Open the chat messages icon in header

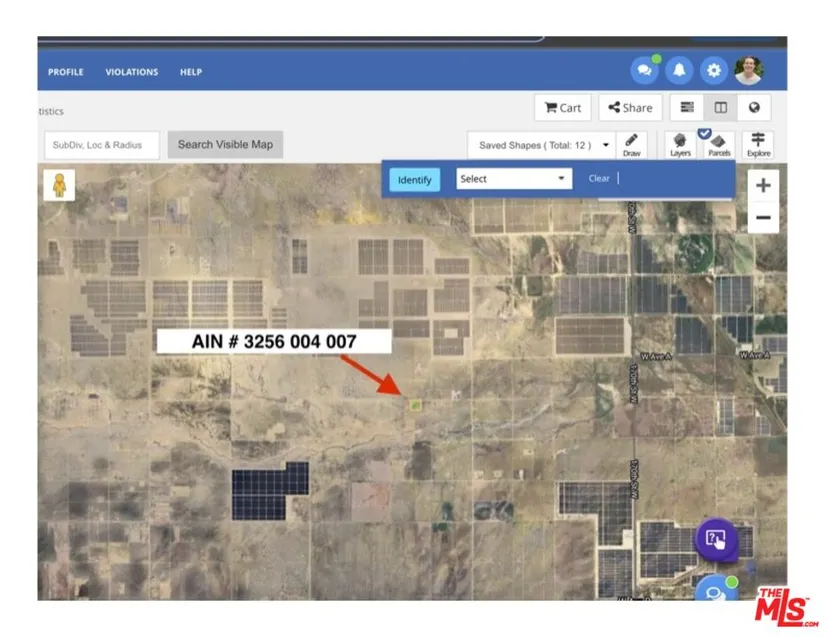tap(644, 71)
